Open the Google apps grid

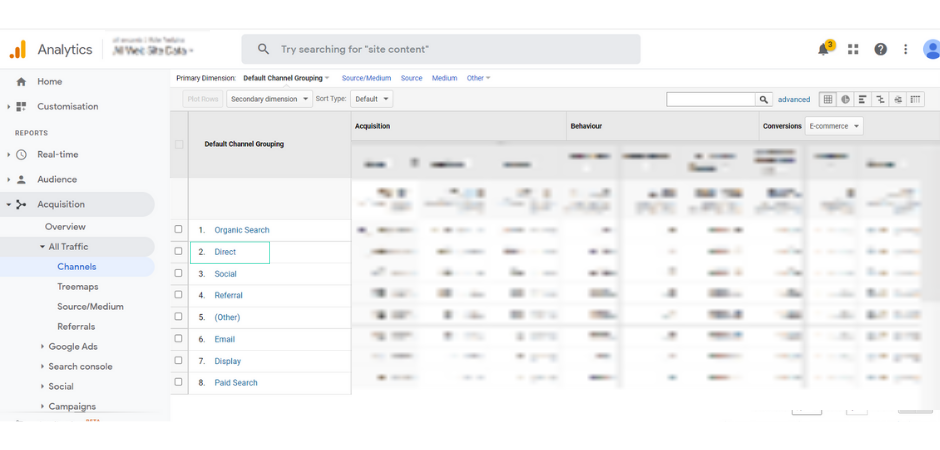click(853, 49)
